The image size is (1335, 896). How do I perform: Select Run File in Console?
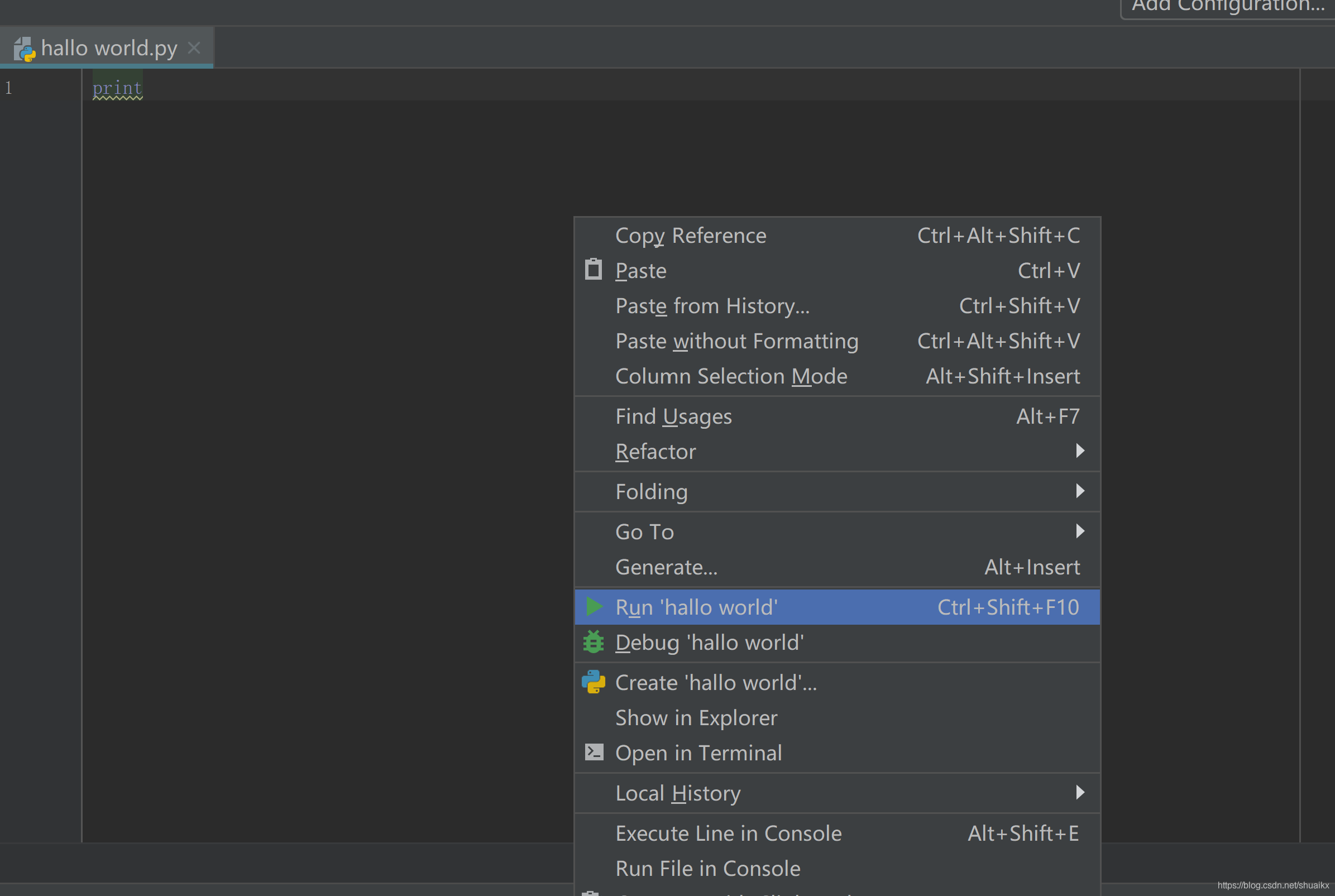click(x=837, y=869)
